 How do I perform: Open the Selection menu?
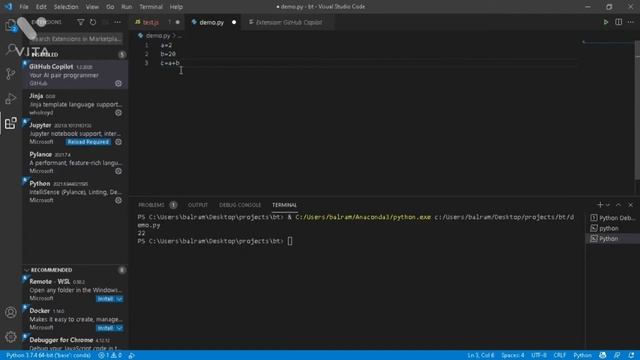point(66,7)
